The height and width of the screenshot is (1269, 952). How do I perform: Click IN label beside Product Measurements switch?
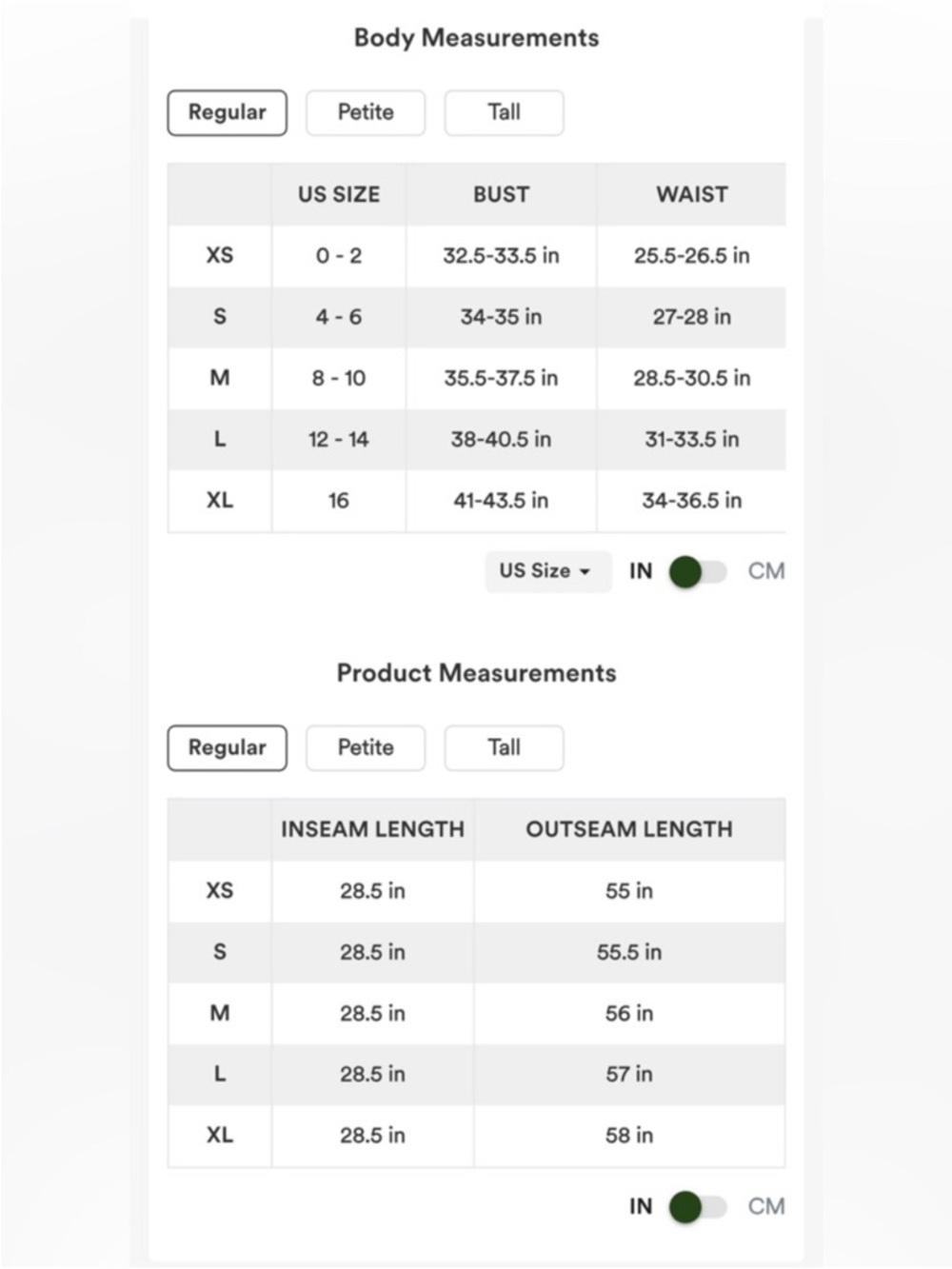click(x=641, y=1206)
